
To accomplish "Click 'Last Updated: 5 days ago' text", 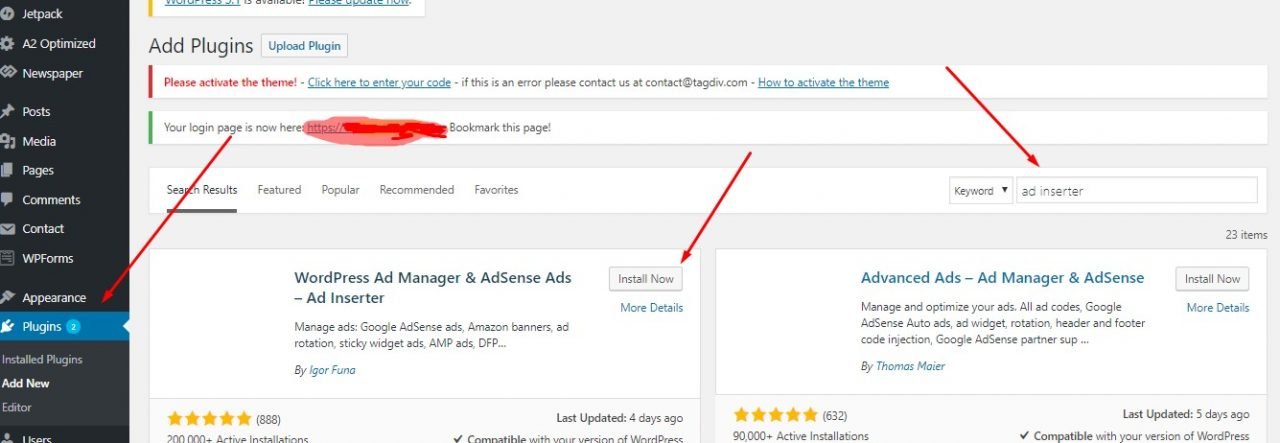I will click(1186, 414).
